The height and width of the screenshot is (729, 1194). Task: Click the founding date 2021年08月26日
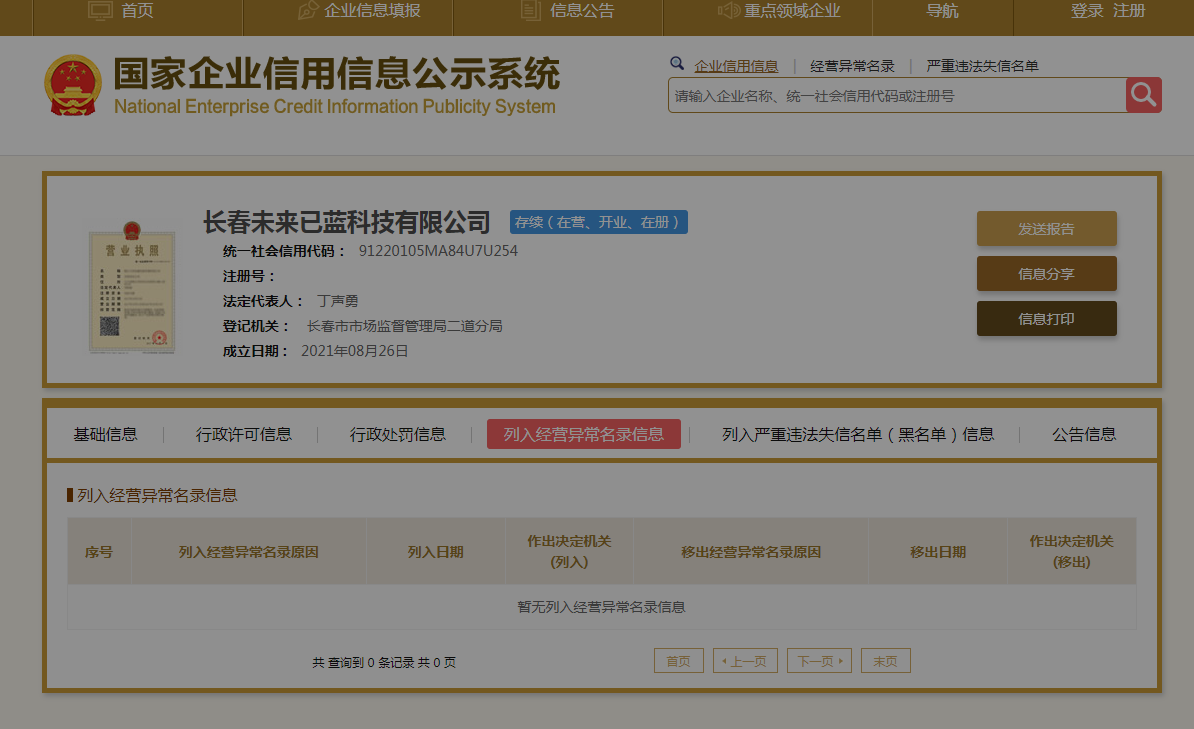(x=355, y=351)
